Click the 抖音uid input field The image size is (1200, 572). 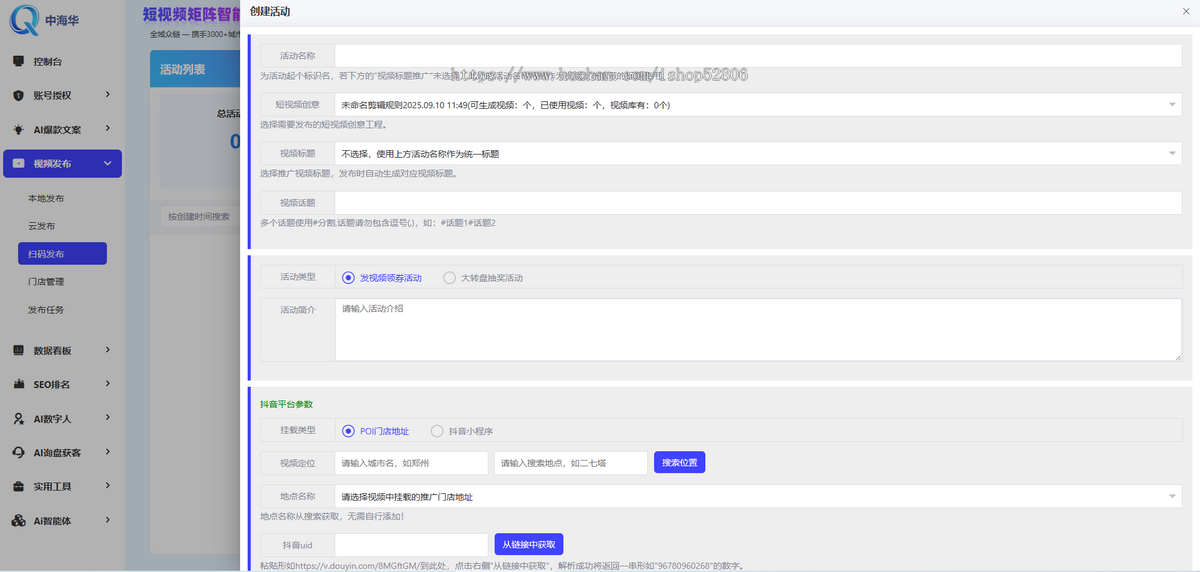[411, 544]
